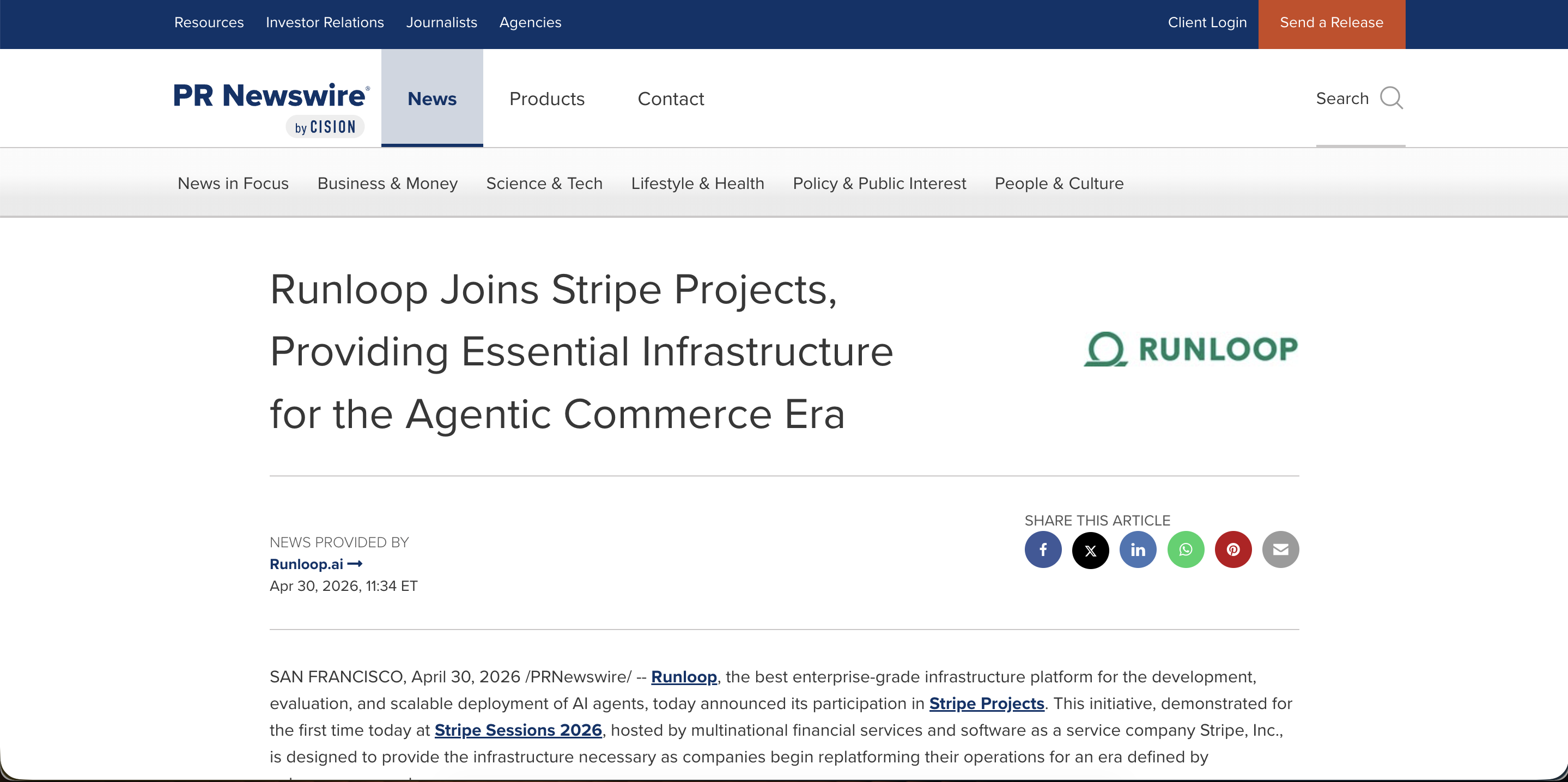
Task: Click Send a Release button
Action: (1331, 24)
